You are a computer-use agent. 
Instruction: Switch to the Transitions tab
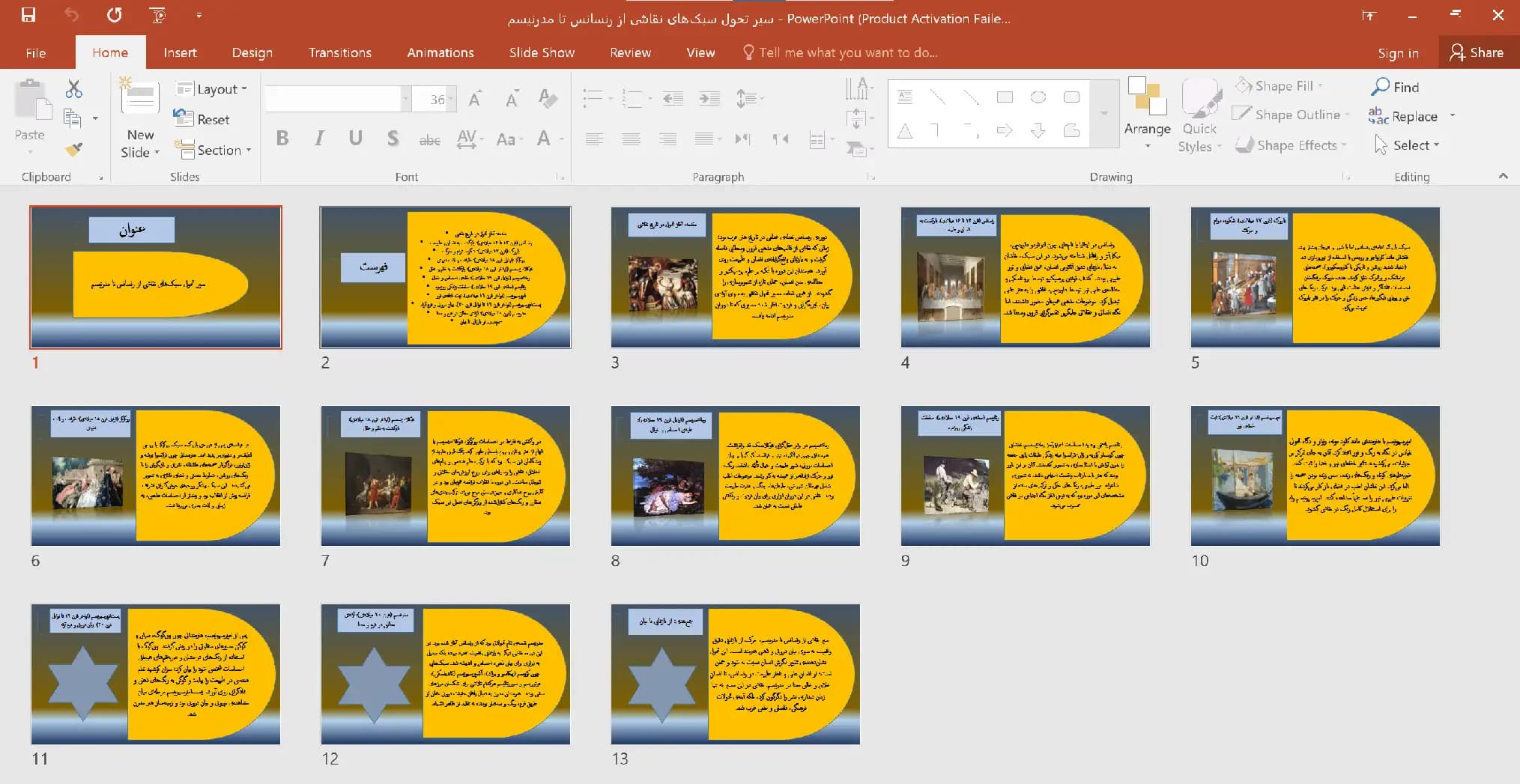point(339,52)
